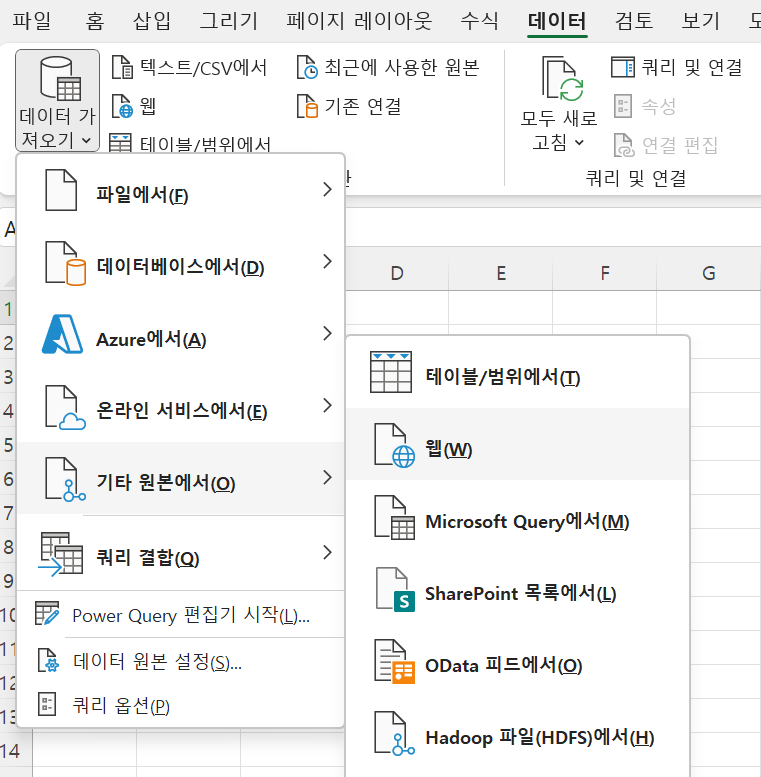This screenshot has height=777, width=761.
Task: Click the submenu 테이블/범위에서 grid icon
Action: [x=391, y=372]
